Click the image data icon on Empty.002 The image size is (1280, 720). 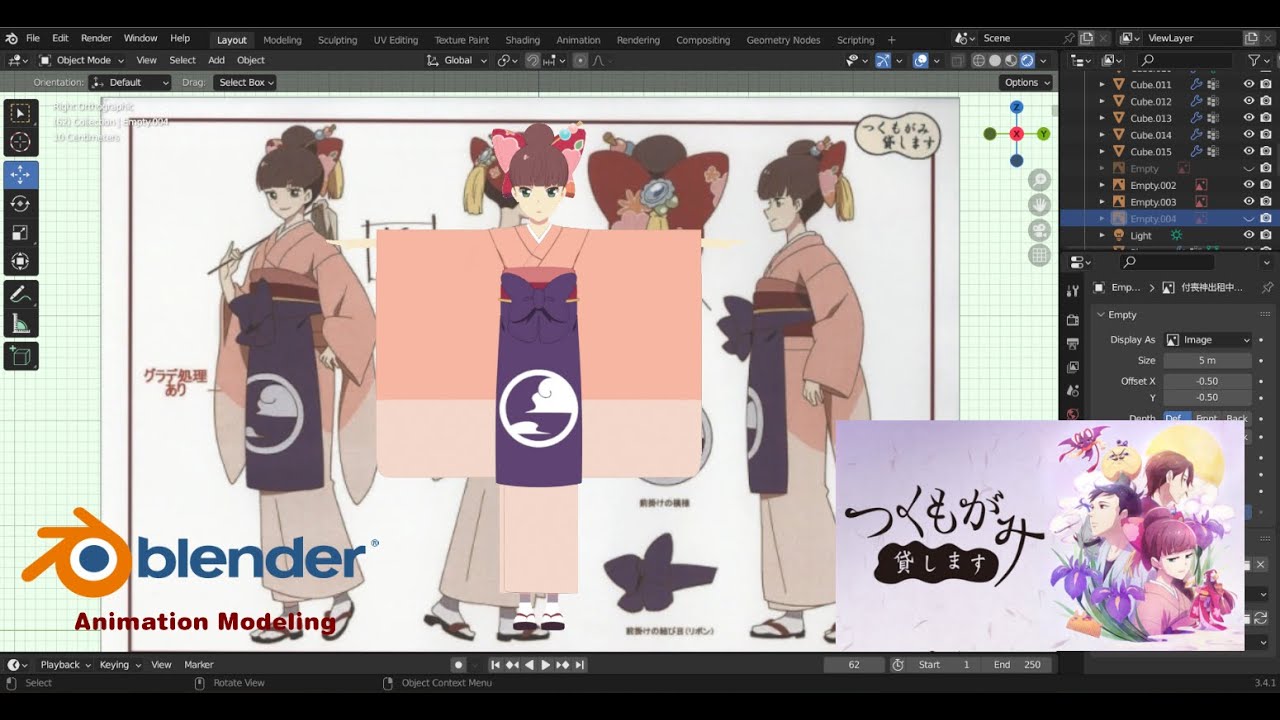coord(1201,186)
